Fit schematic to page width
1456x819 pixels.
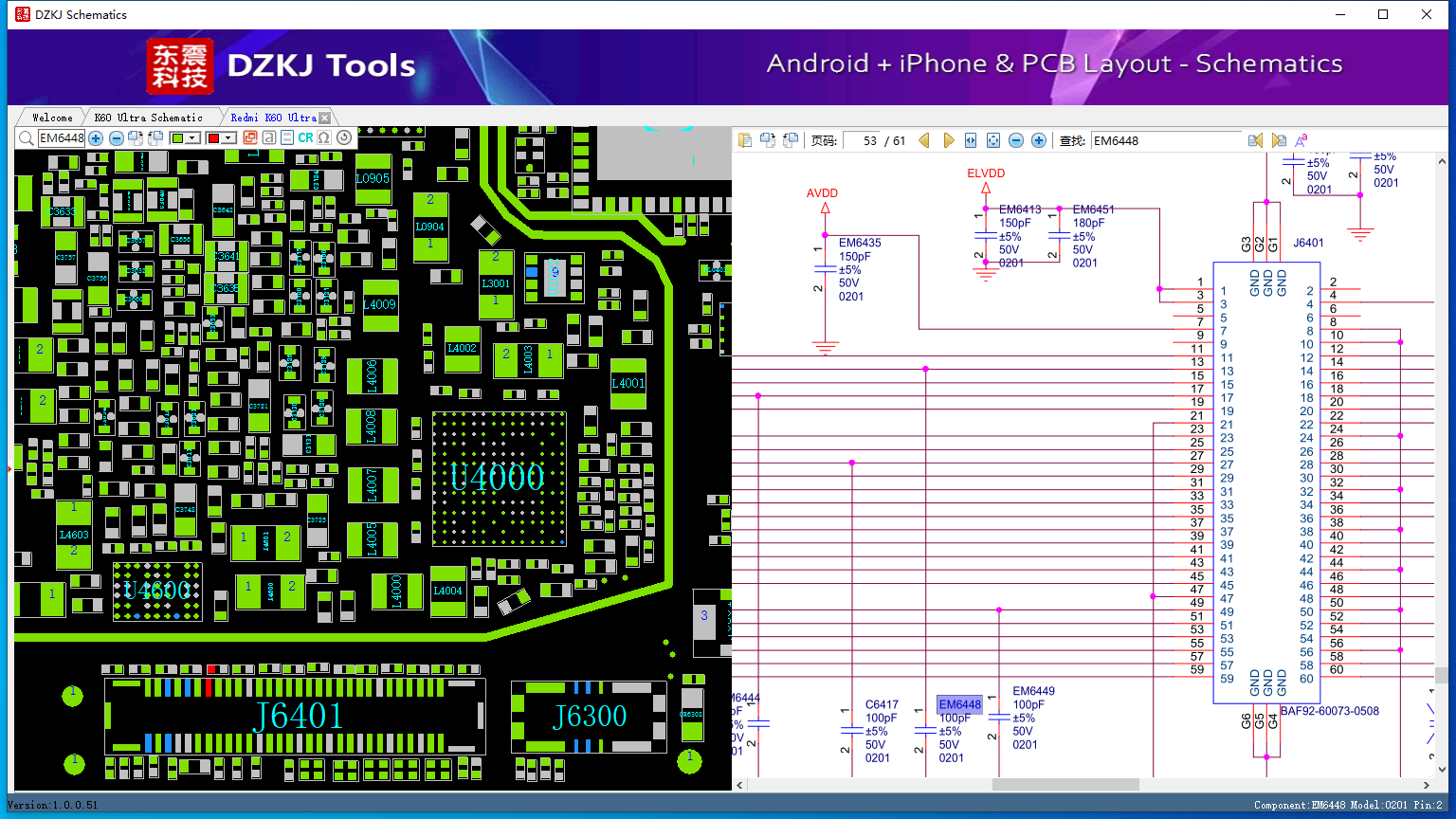(x=971, y=140)
